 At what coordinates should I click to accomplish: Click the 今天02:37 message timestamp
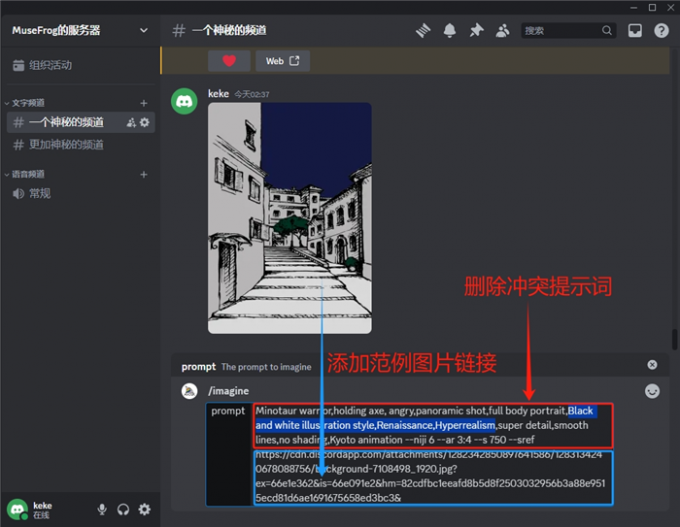[252, 95]
